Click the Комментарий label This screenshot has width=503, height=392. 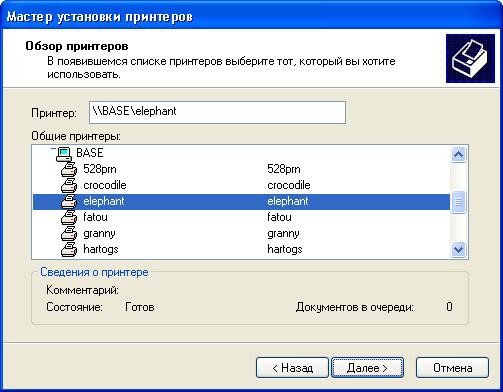tap(82, 290)
